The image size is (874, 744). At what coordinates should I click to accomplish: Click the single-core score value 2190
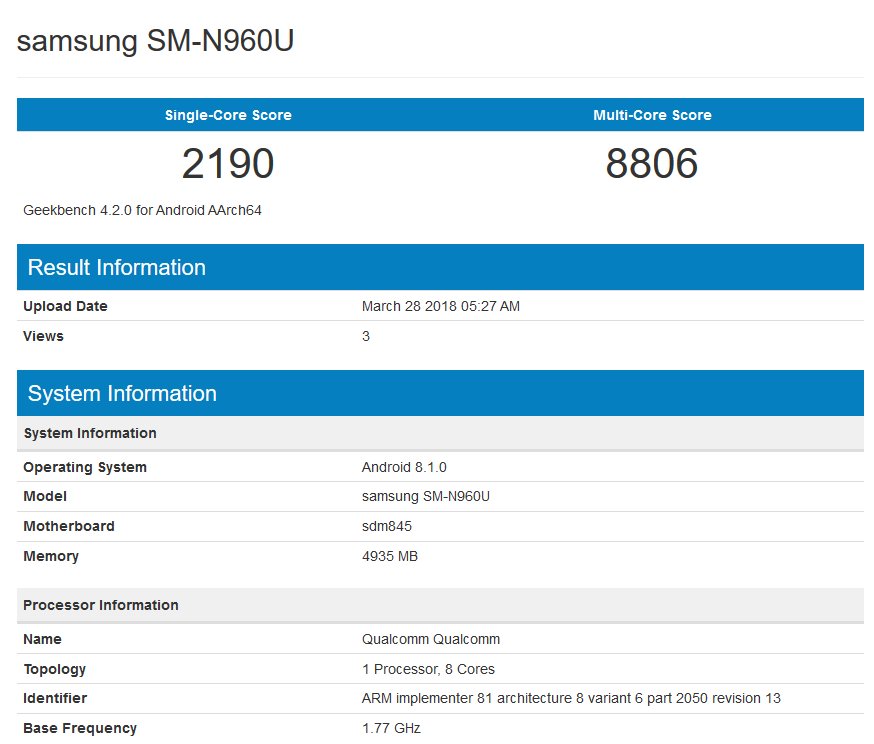coord(228,163)
